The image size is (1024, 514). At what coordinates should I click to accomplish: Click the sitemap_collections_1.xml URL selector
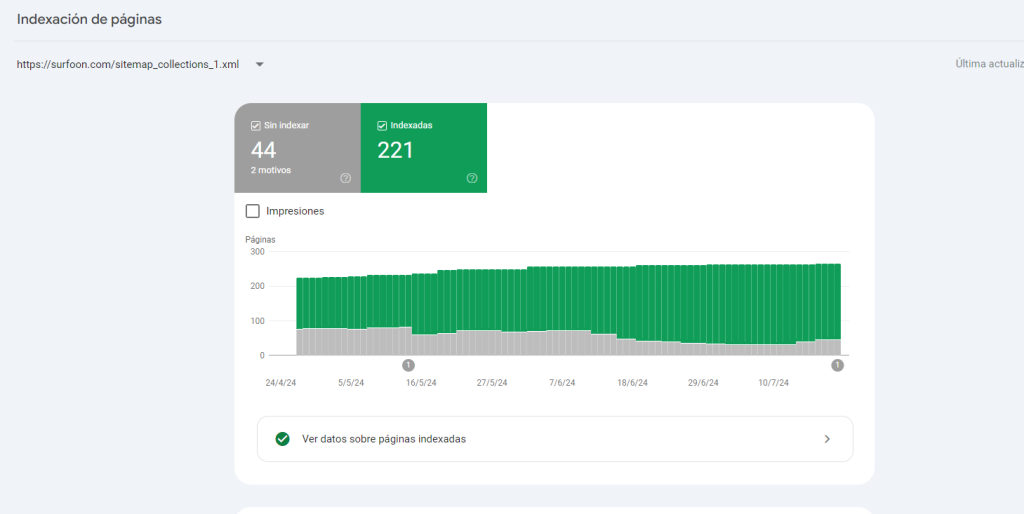tap(128, 65)
